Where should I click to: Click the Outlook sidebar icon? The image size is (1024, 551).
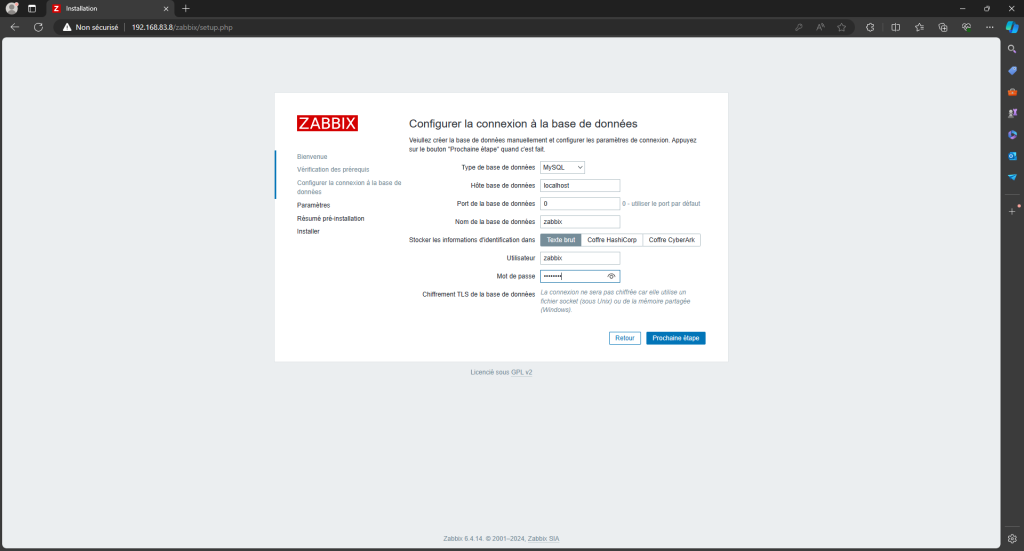[x=1012, y=156]
